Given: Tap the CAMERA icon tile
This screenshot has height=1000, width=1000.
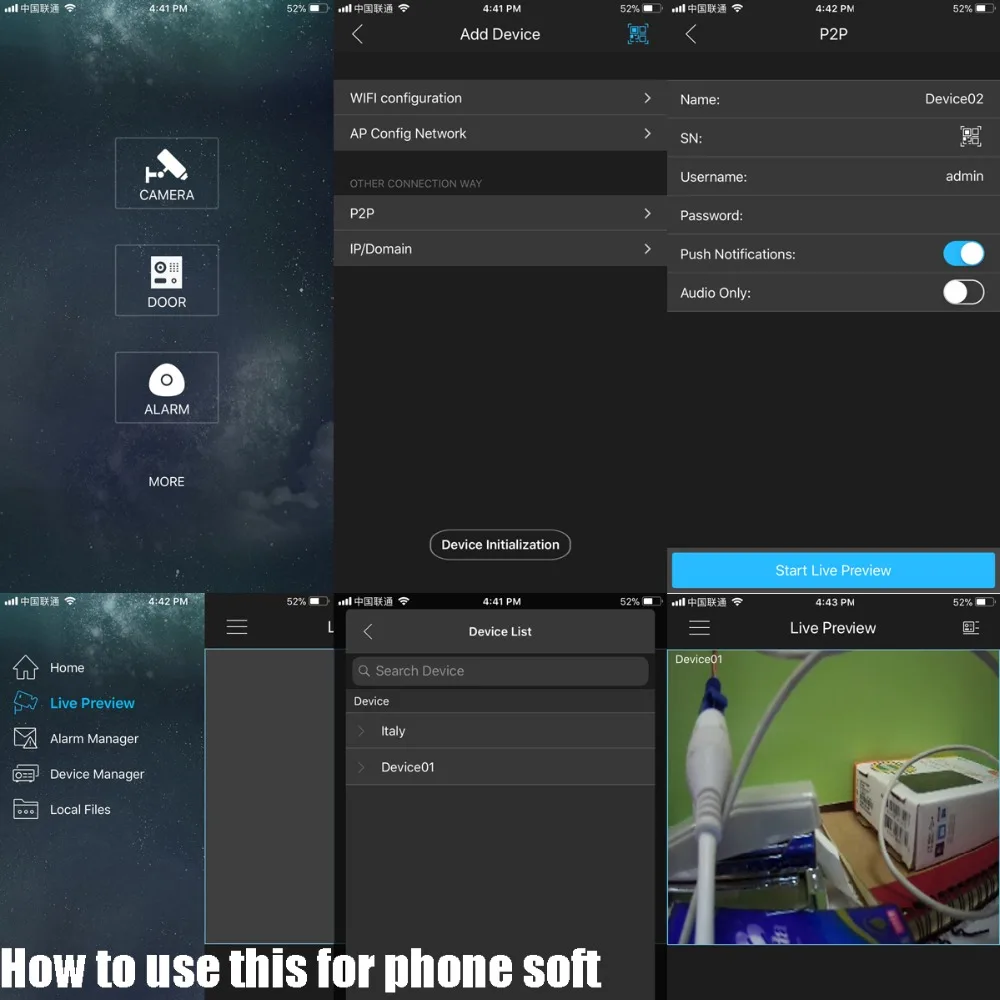Looking at the screenshot, I should tap(166, 173).
